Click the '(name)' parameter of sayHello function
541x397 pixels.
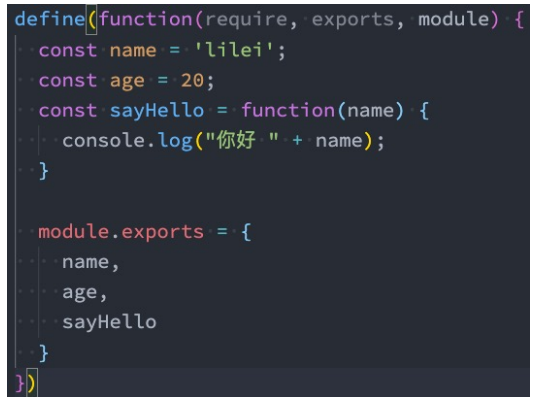pyautogui.click(x=371, y=111)
